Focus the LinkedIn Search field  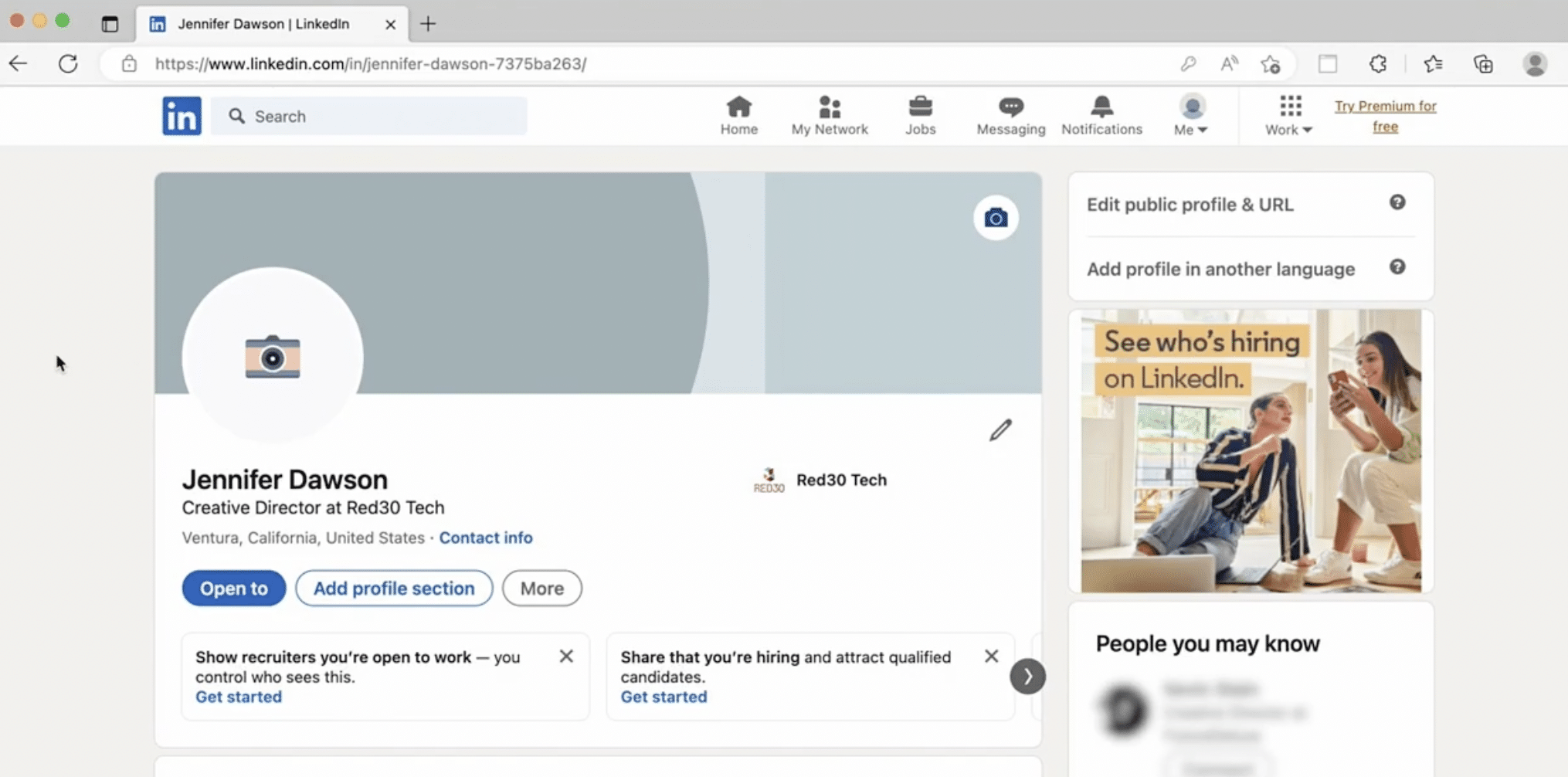(x=369, y=116)
